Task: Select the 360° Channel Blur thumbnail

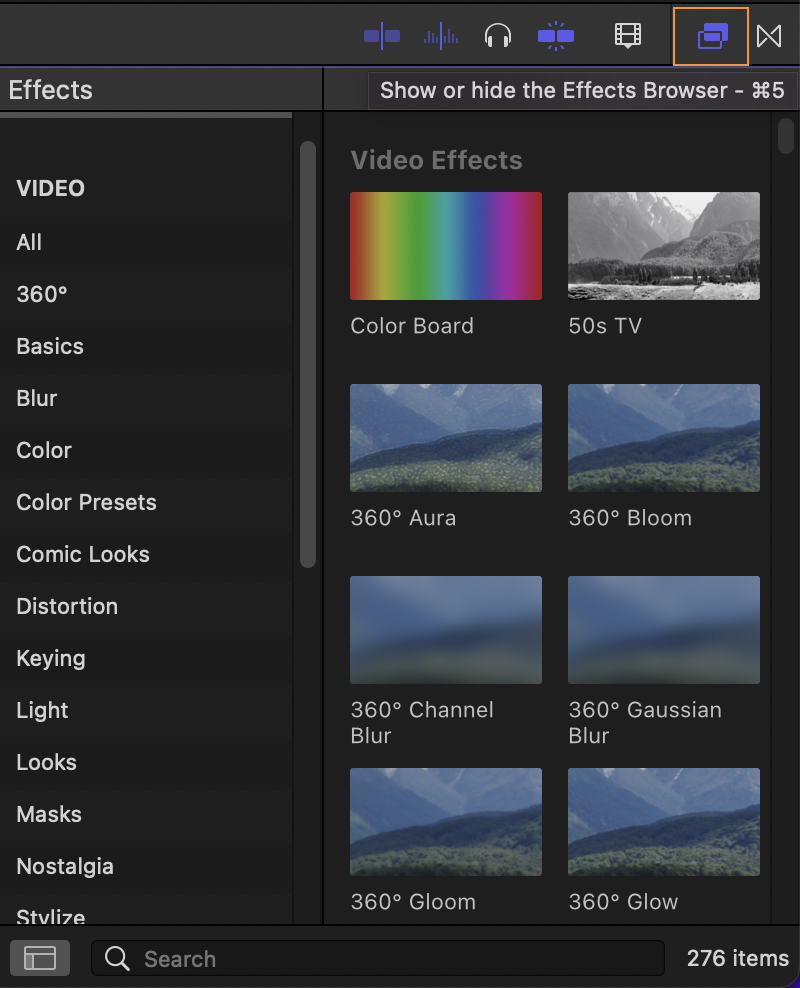Action: (x=446, y=630)
